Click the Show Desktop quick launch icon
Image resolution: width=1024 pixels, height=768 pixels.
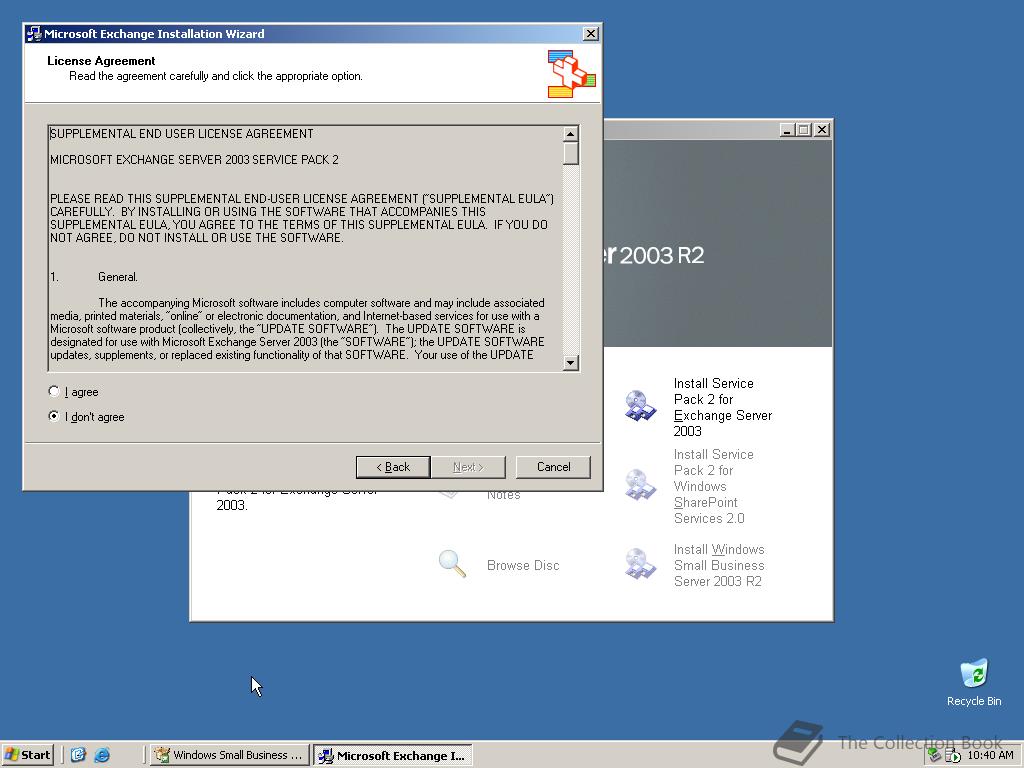pos(78,755)
